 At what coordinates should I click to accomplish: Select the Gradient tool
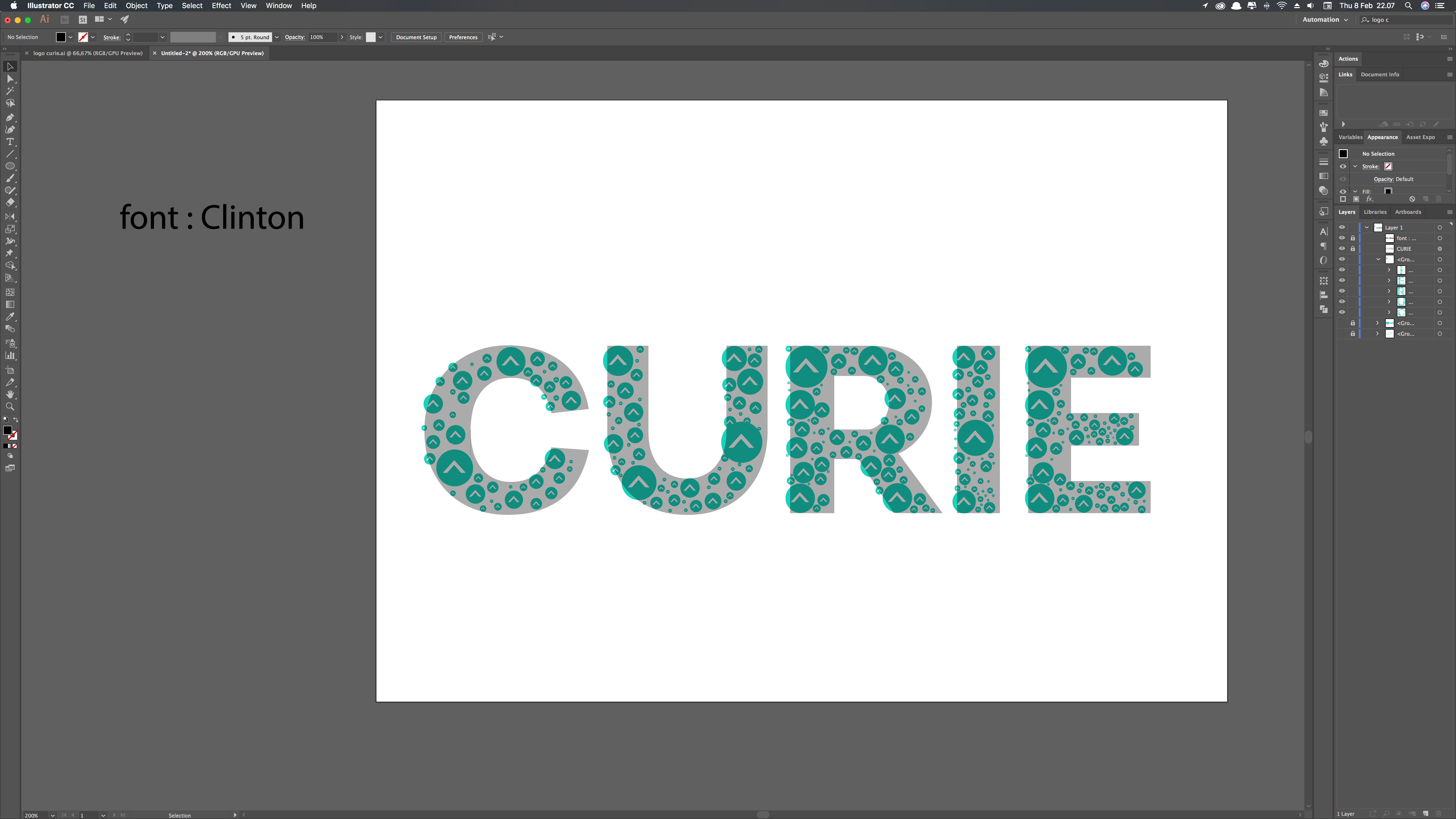click(10, 305)
